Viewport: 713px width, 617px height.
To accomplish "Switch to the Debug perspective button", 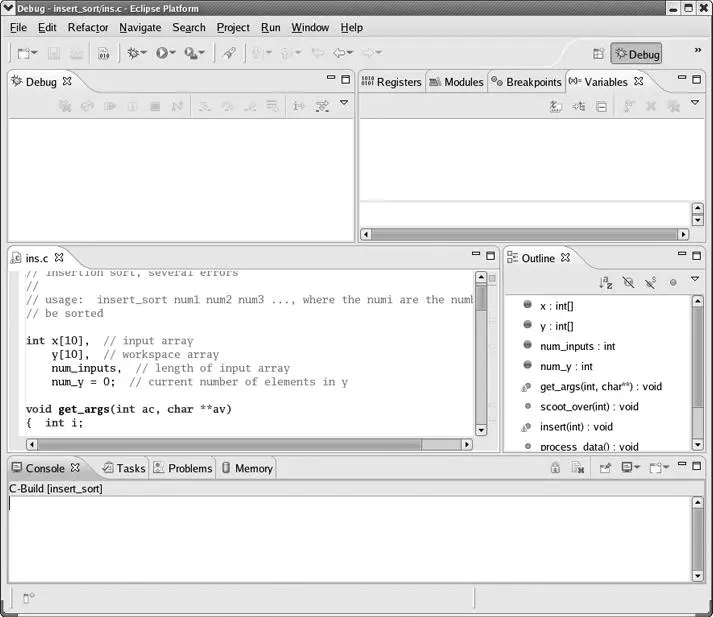I will (x=636, y=54).
